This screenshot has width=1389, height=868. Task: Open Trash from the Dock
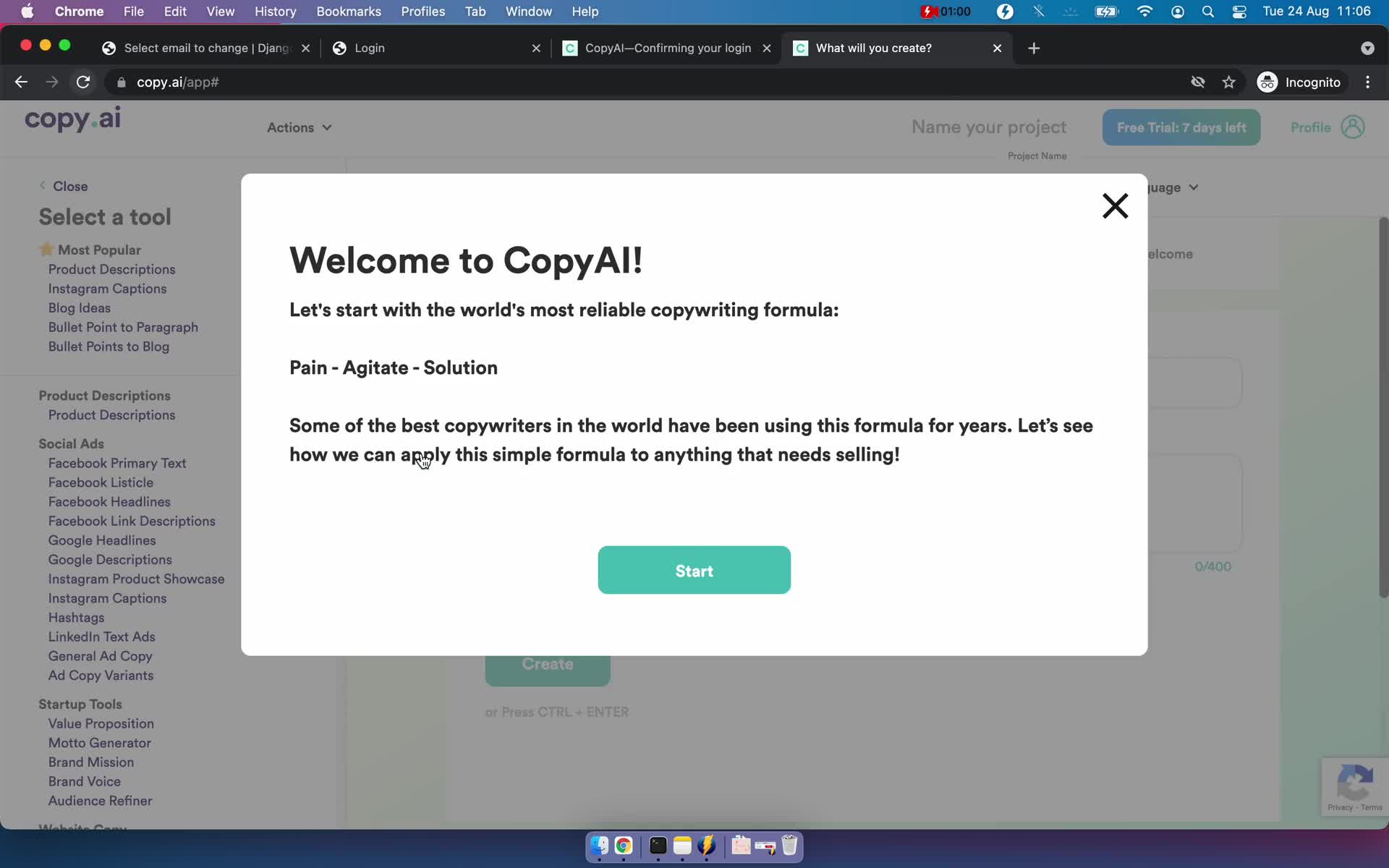pyautogui.click(x=789, y=846)
